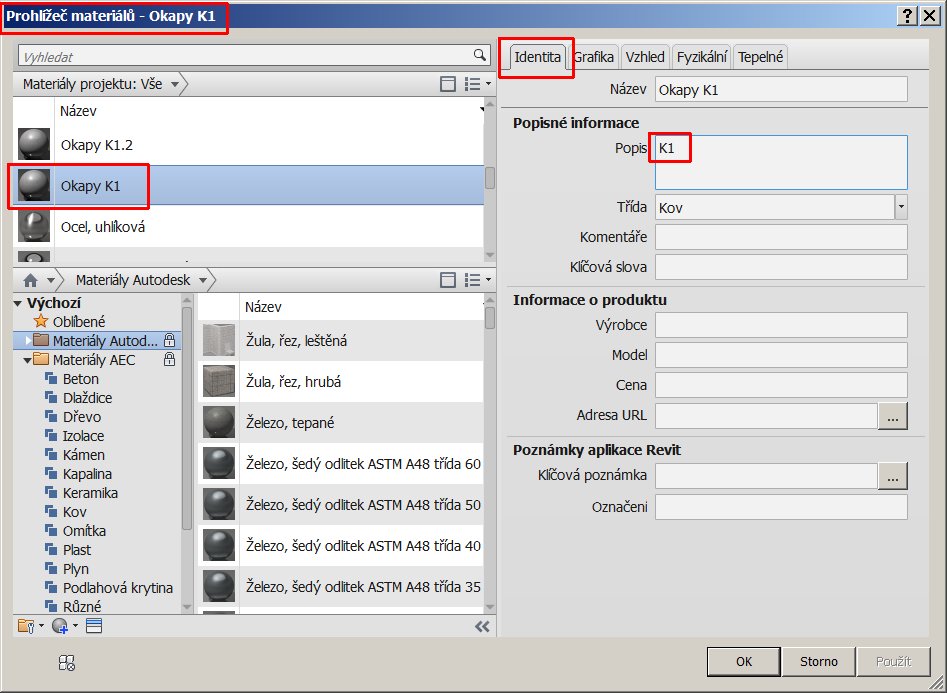
Task: Open the Třída class dropdown
Action: 901,207
